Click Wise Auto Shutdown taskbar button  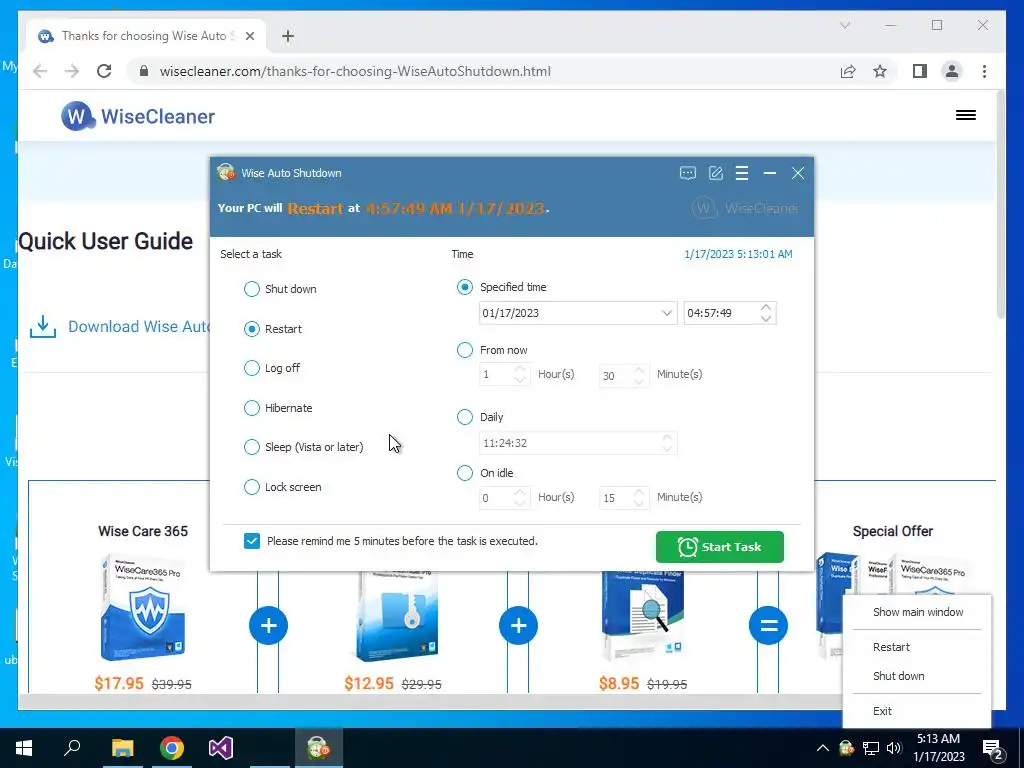pos(319,748)
